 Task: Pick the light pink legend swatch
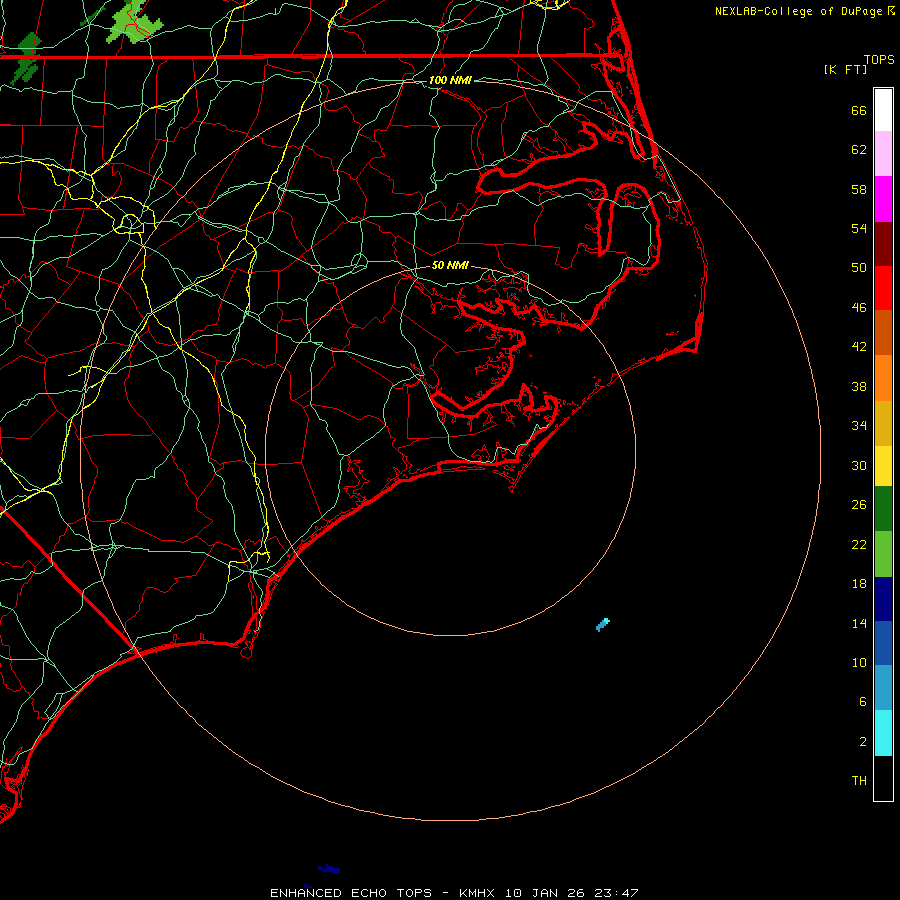click(x=883, y=154)
